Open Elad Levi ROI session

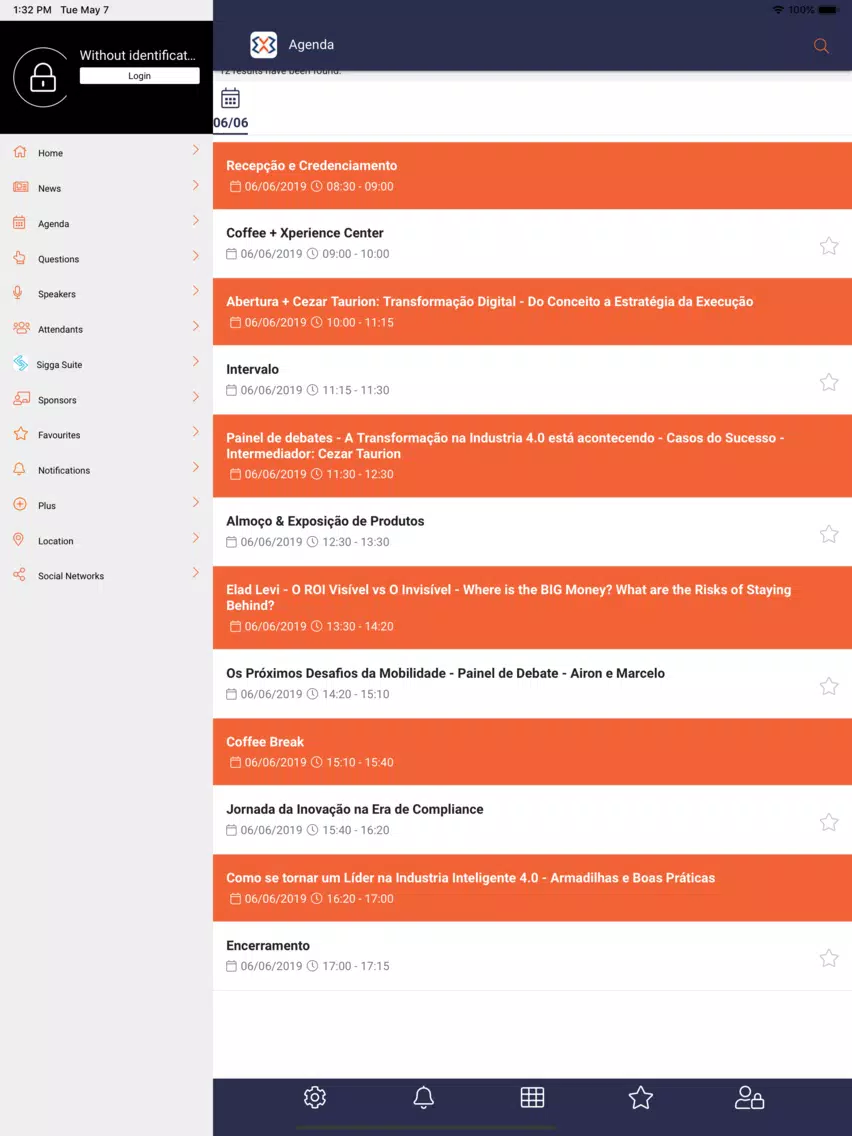coord(532,607)
